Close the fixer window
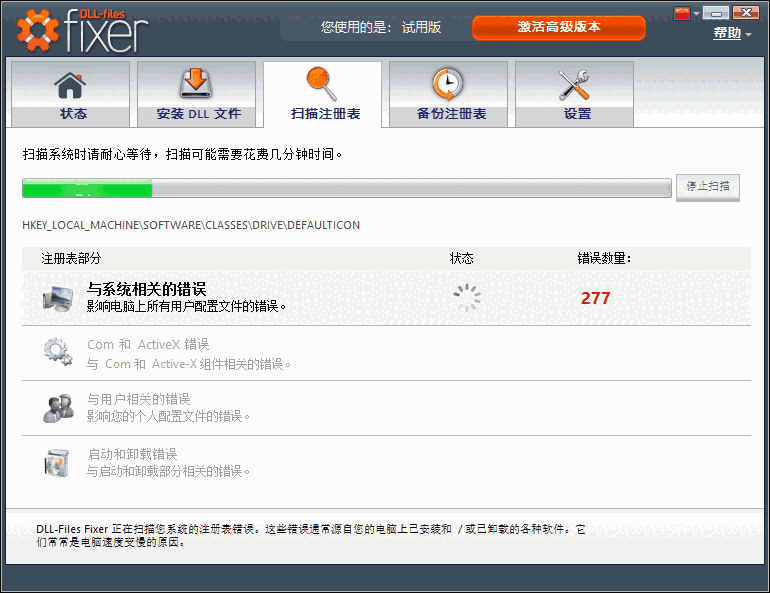 (x=745, y=12)
